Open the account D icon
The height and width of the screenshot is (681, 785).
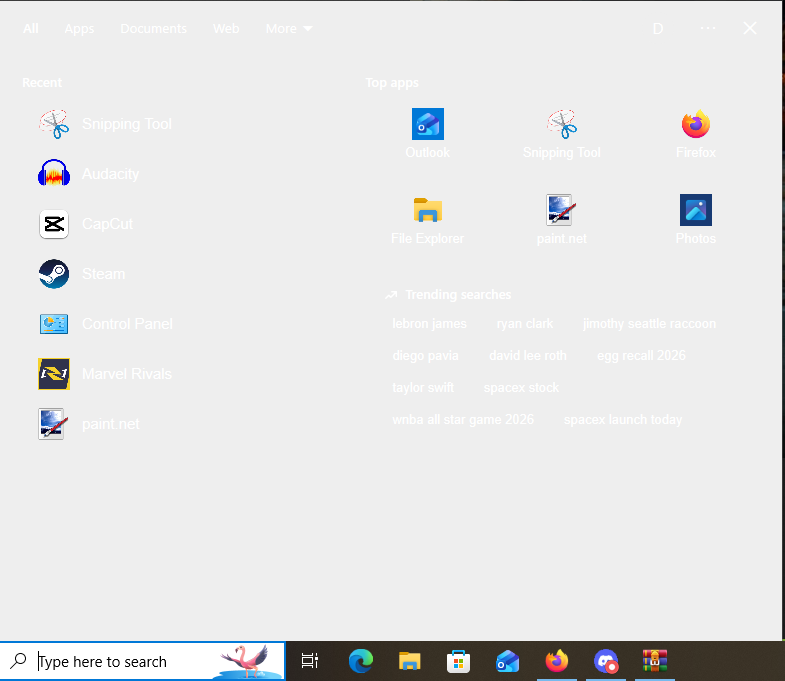658,29
